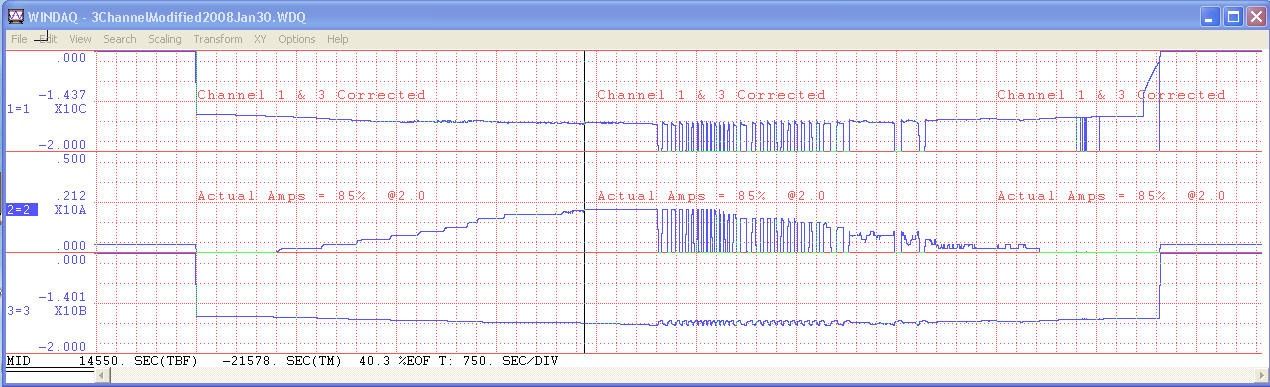The image size is (1270, 387).
Task: Open the Edit menu
Action: (47, 39)
